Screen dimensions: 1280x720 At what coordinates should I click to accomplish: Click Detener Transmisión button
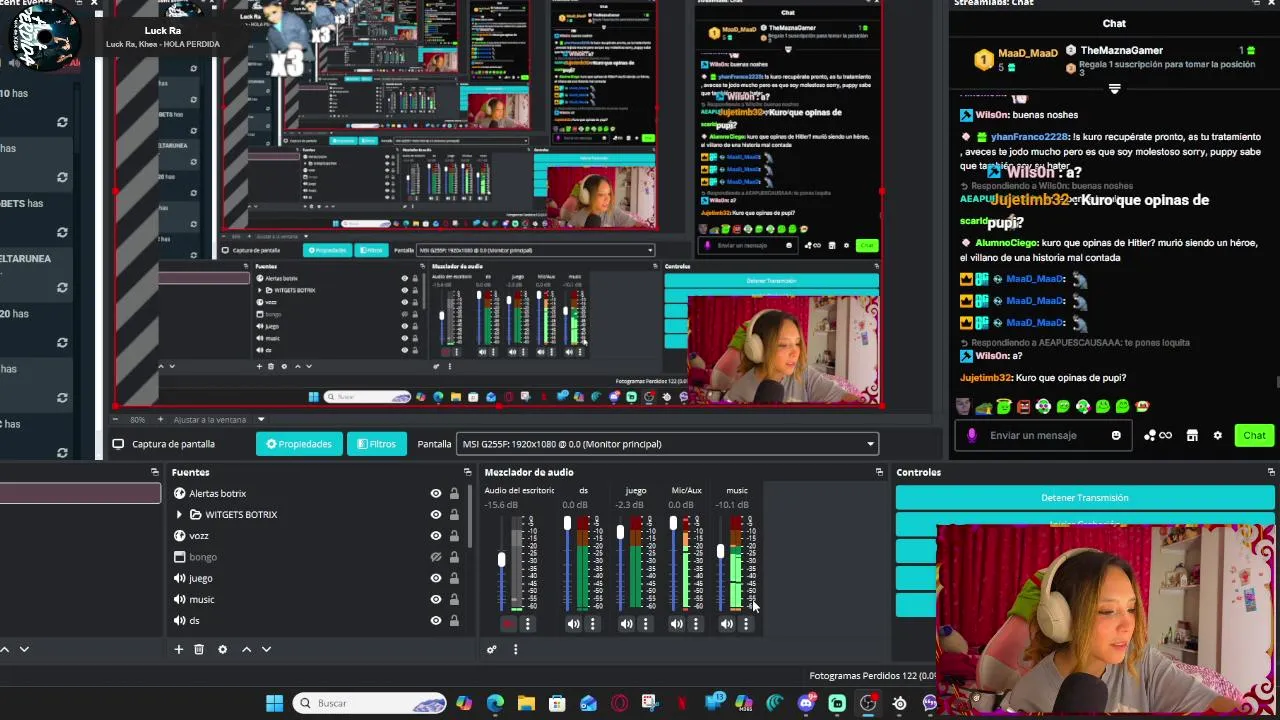(x=1084, y=497)
